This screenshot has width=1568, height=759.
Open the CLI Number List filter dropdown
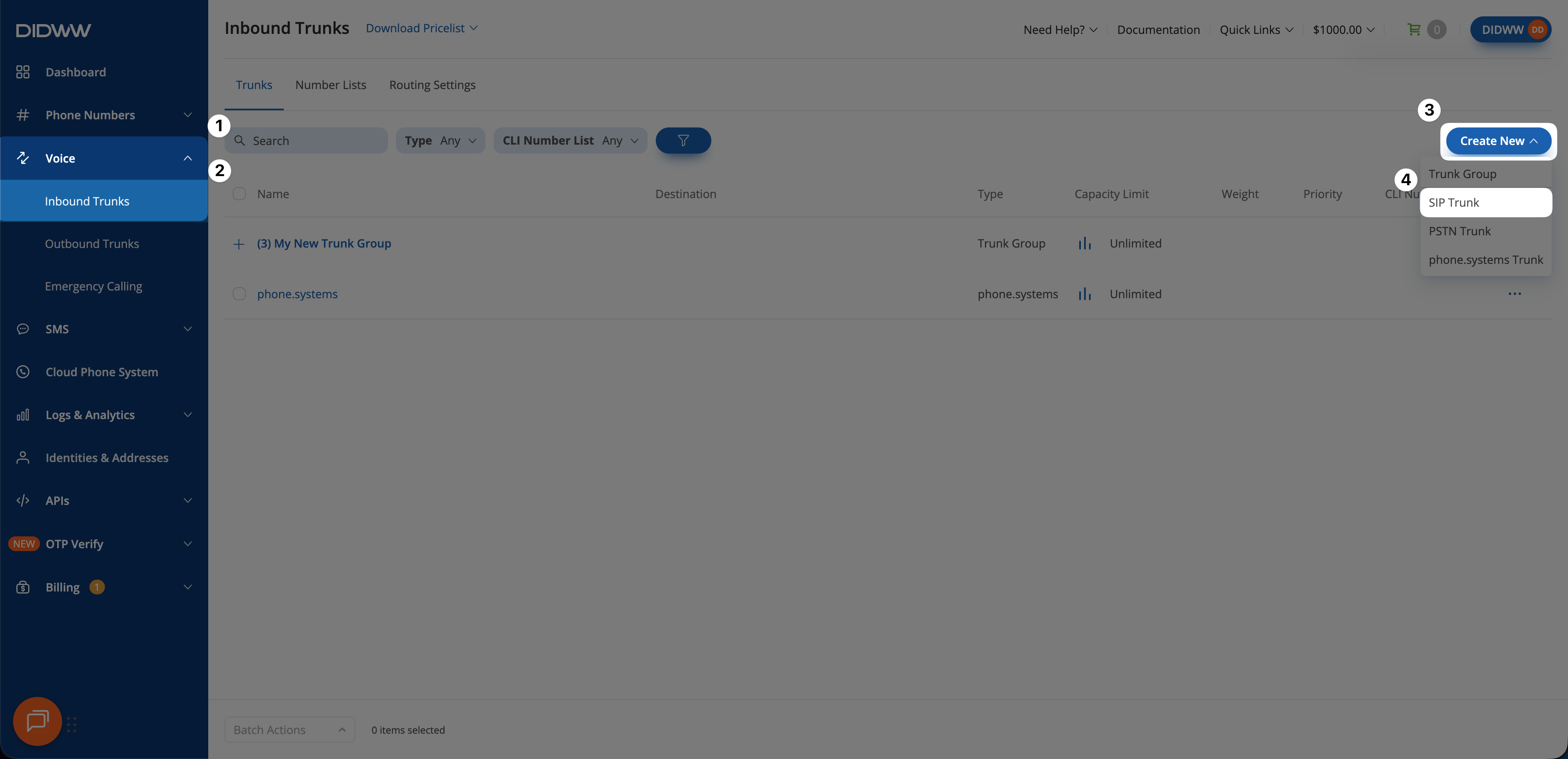click(570, 141)
